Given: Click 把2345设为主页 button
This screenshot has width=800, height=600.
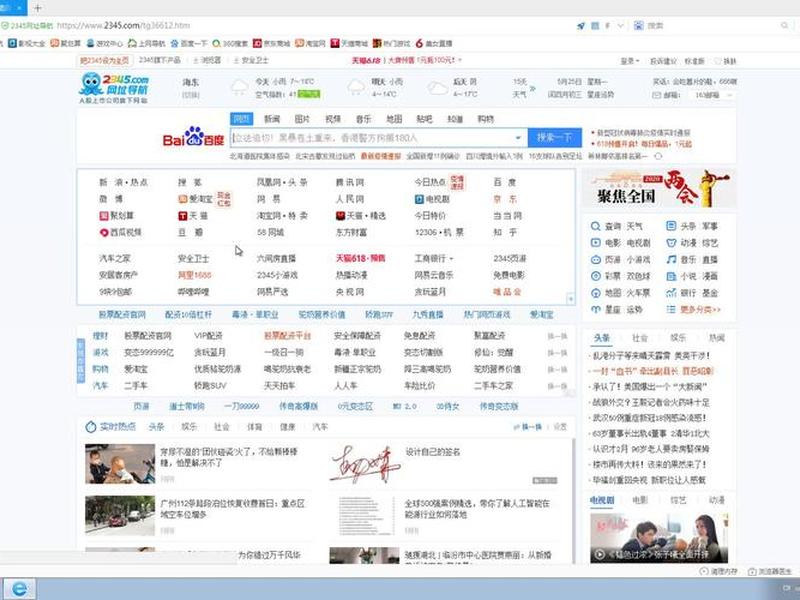Looking at the screenshot, I should pos(105,60).
